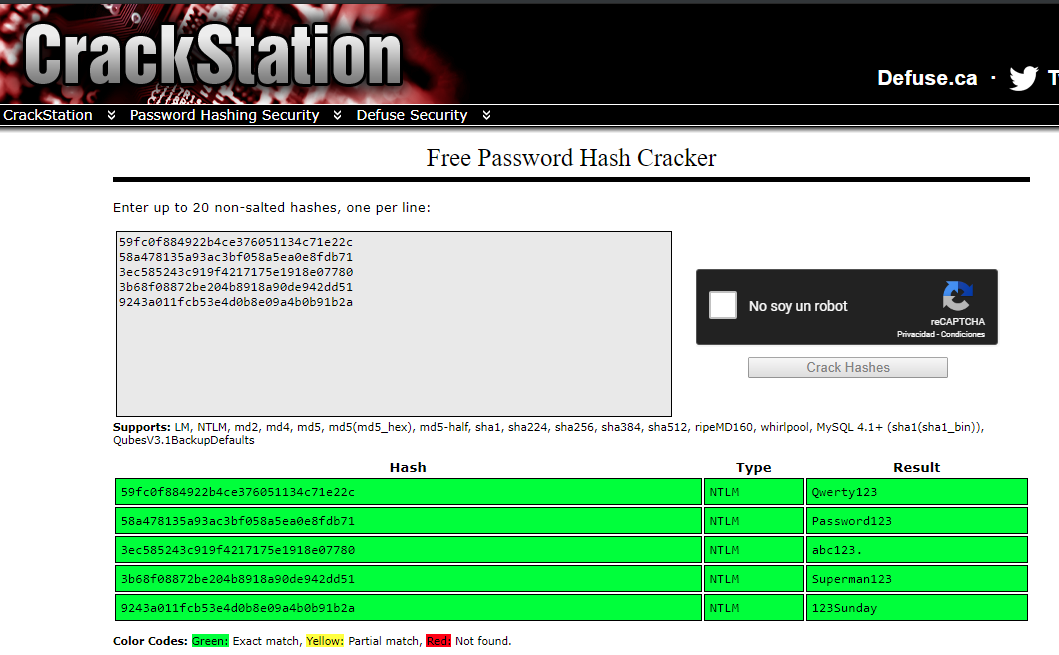Select the Qwerty123 result cell

tap(915, 491)
